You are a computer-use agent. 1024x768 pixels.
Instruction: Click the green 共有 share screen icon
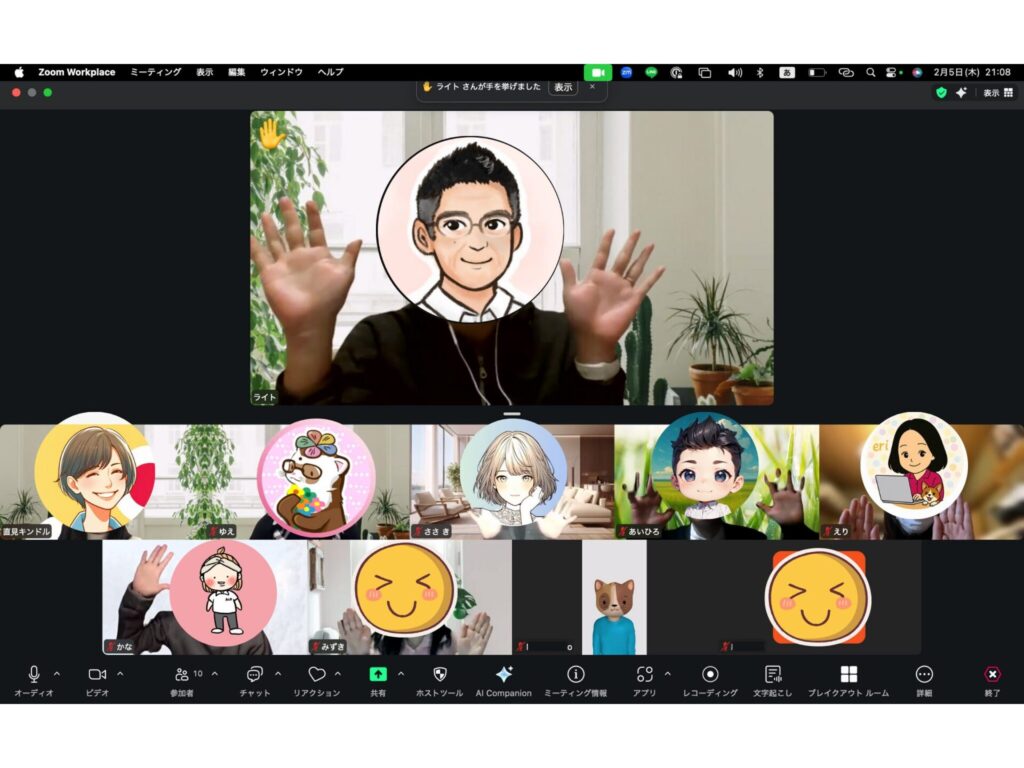coord(378,674)
